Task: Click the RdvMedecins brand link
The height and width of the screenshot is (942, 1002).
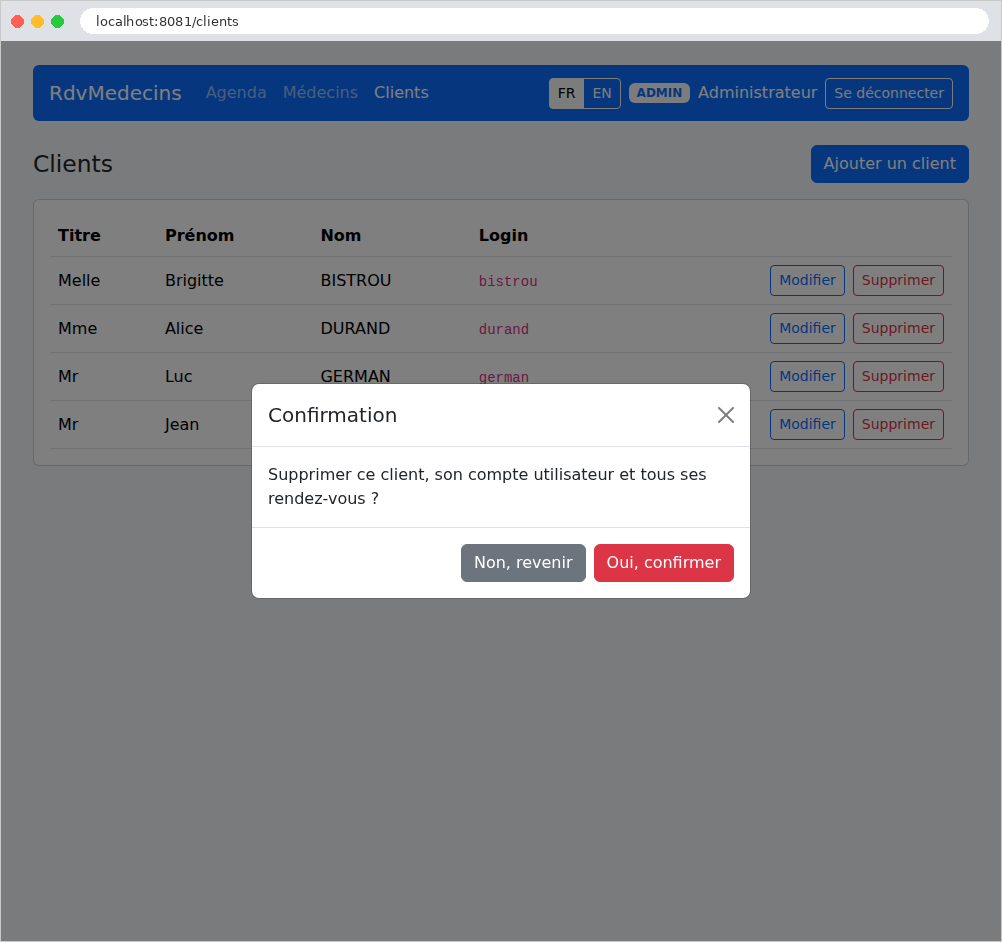Action: pyautogui.click(x=116, y=93)
